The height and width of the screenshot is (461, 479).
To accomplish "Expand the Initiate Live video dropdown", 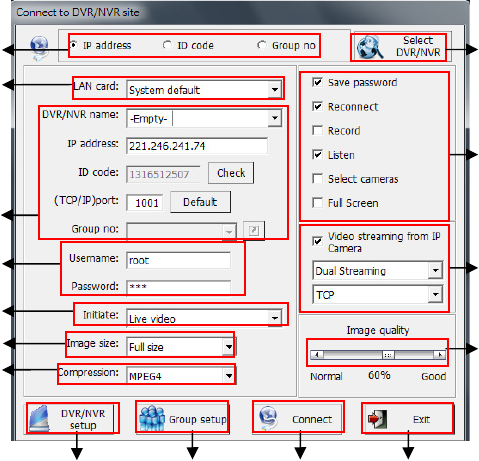I will coord(275,318).
